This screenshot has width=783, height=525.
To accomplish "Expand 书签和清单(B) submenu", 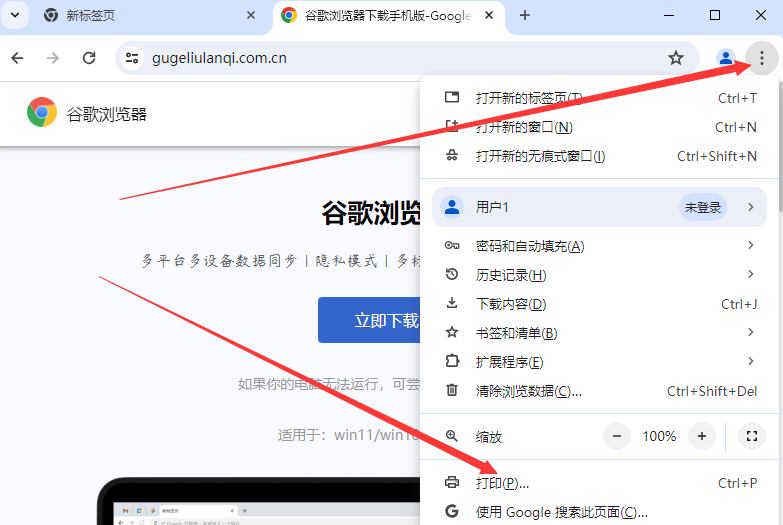I will coord(599,333).
